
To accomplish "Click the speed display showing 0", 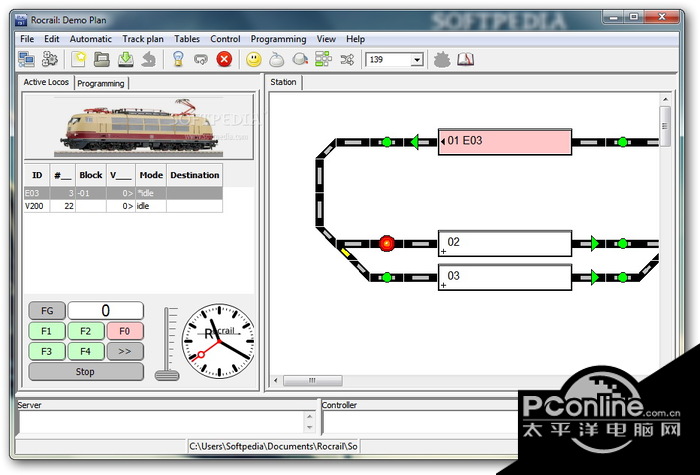I will [x=105, y=311].
